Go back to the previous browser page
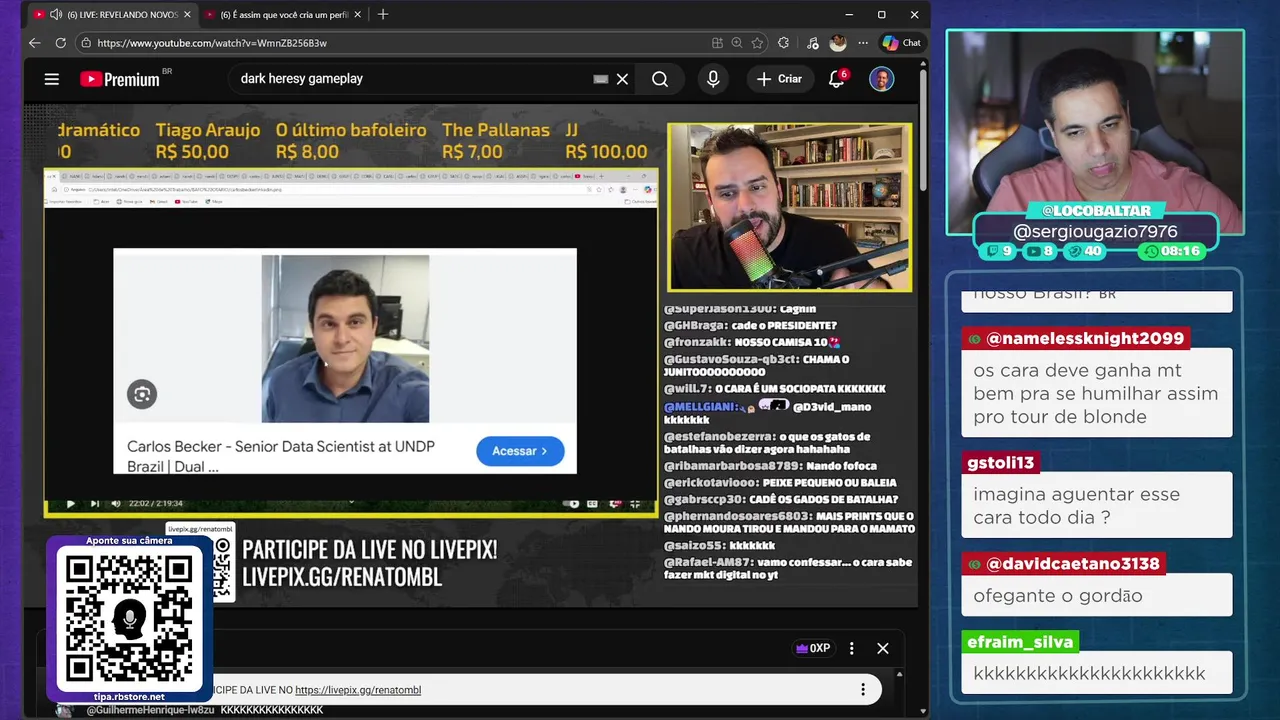 click(35, 43)
